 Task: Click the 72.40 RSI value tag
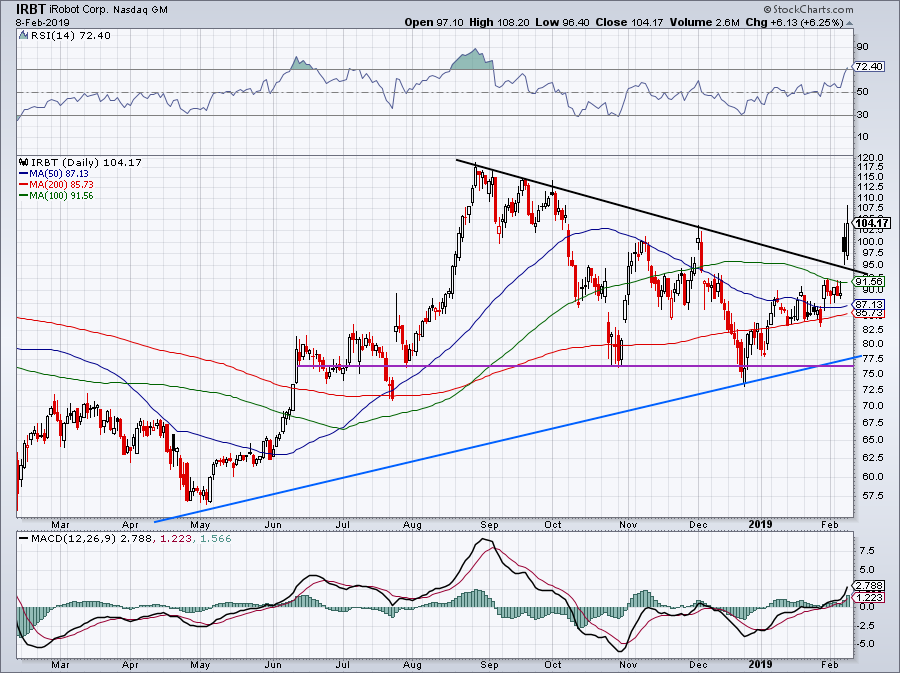[x=869, y=67]
